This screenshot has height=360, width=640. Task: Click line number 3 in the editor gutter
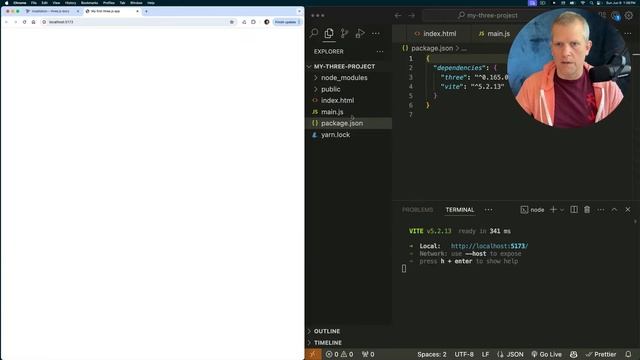click(411, 77)
